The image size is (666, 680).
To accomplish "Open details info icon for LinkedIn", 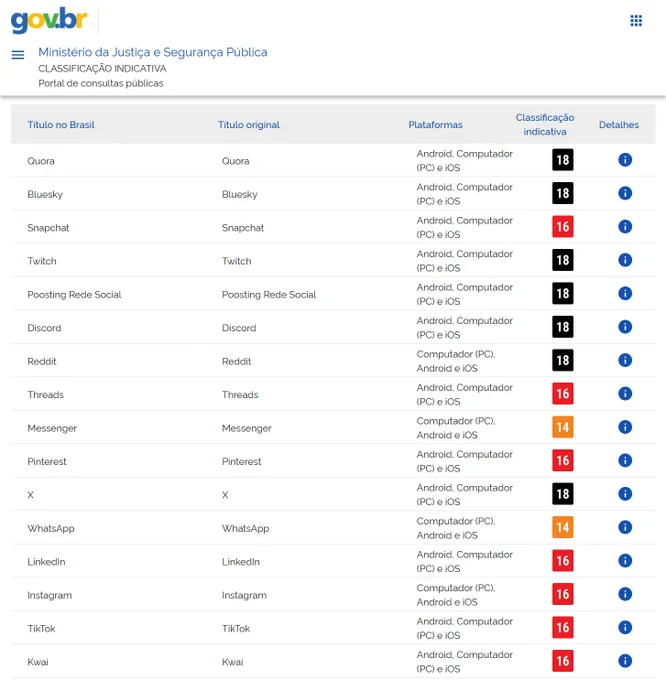I will (x=625, y=561).
